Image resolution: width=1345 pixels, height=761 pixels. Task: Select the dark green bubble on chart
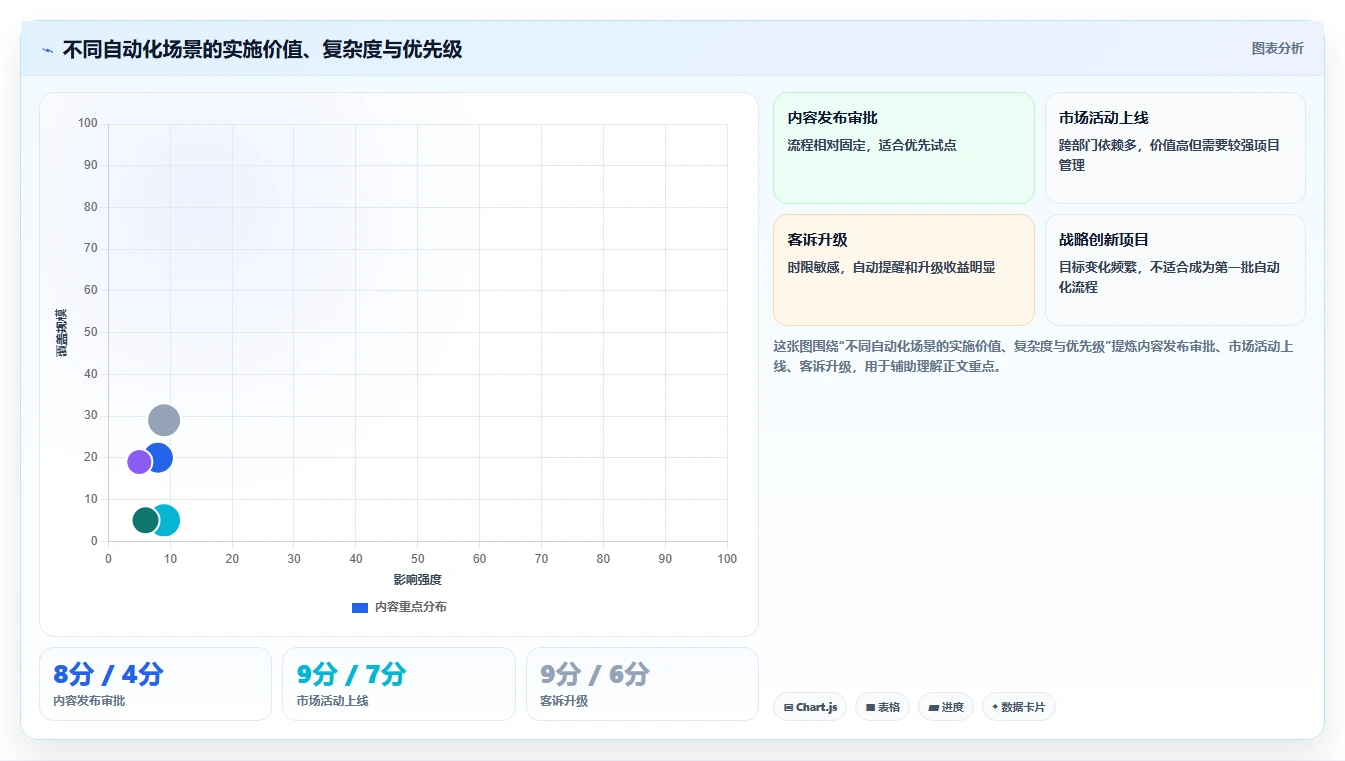(x=146, y=520)
